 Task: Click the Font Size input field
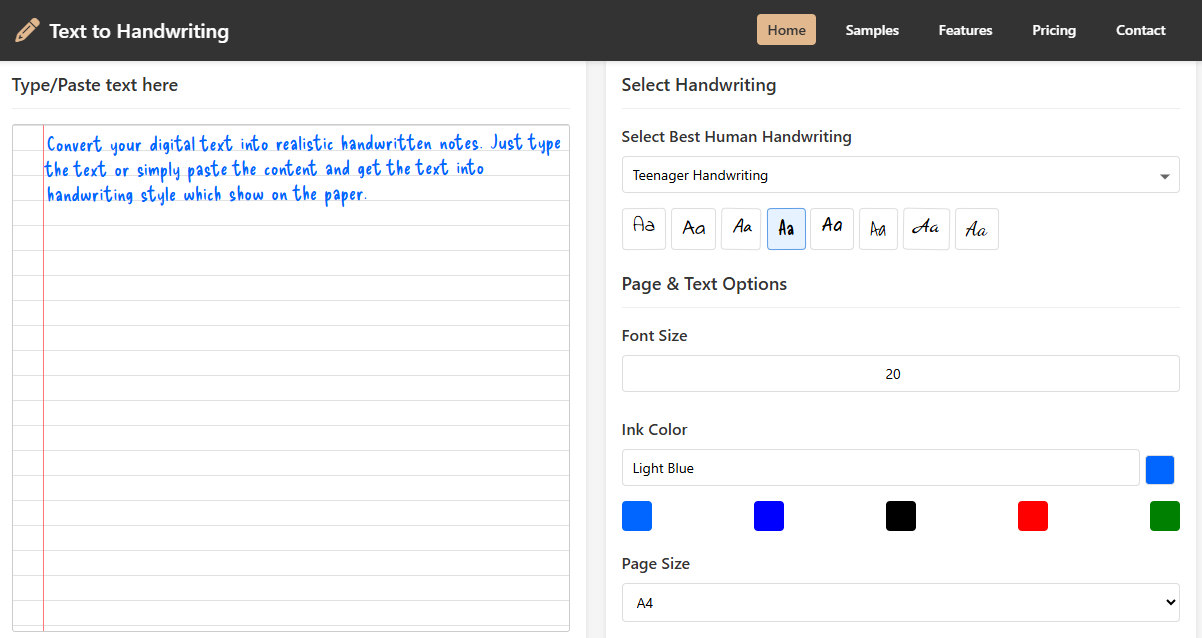(900, 373)
